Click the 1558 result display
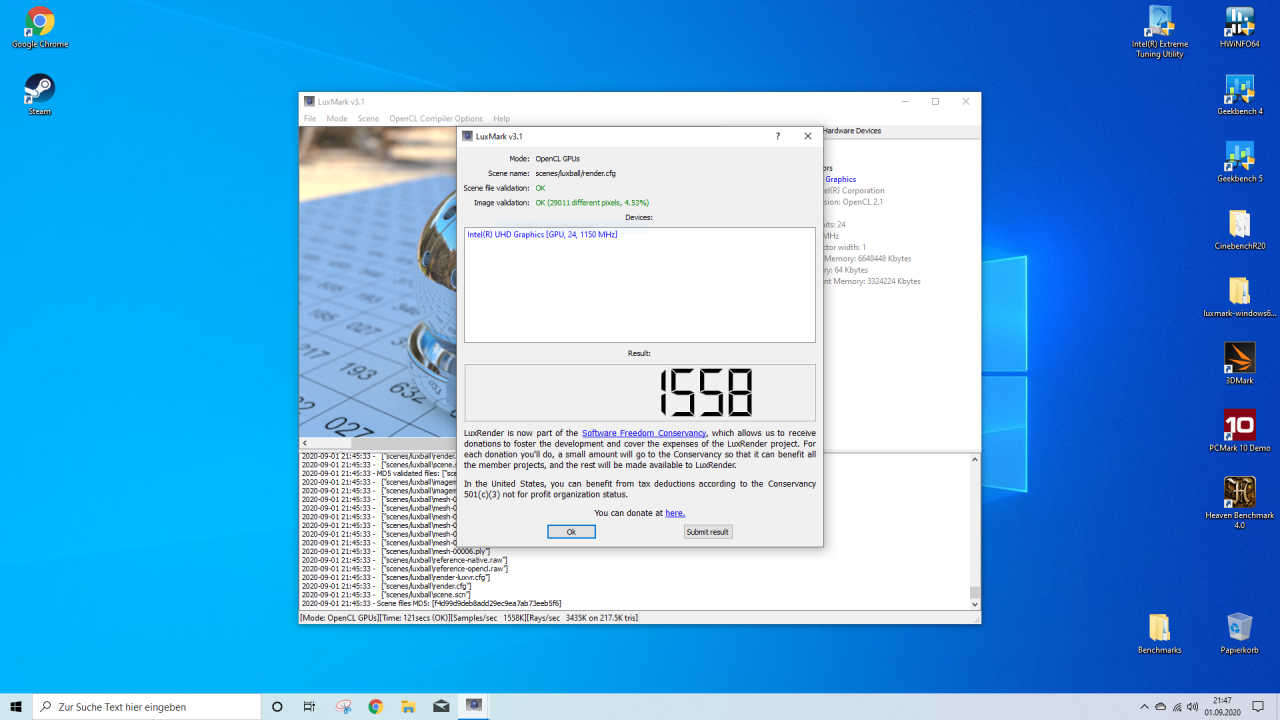 [x=640, y=392]
